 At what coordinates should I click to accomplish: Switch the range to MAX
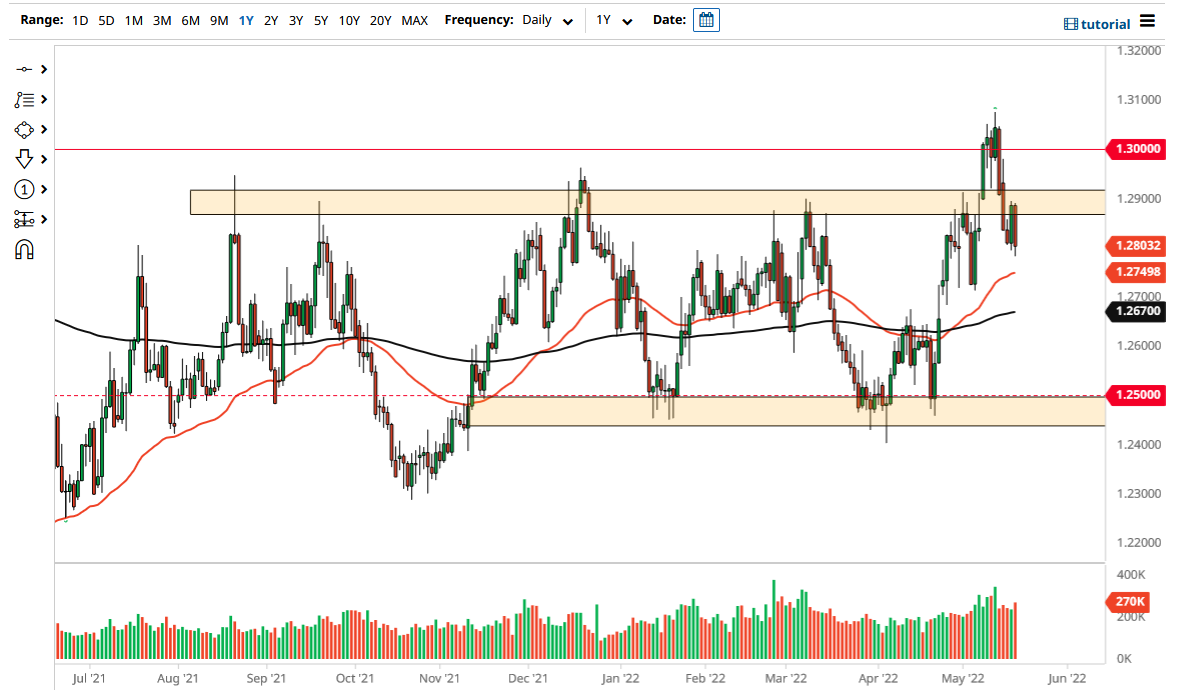(414, 20)
